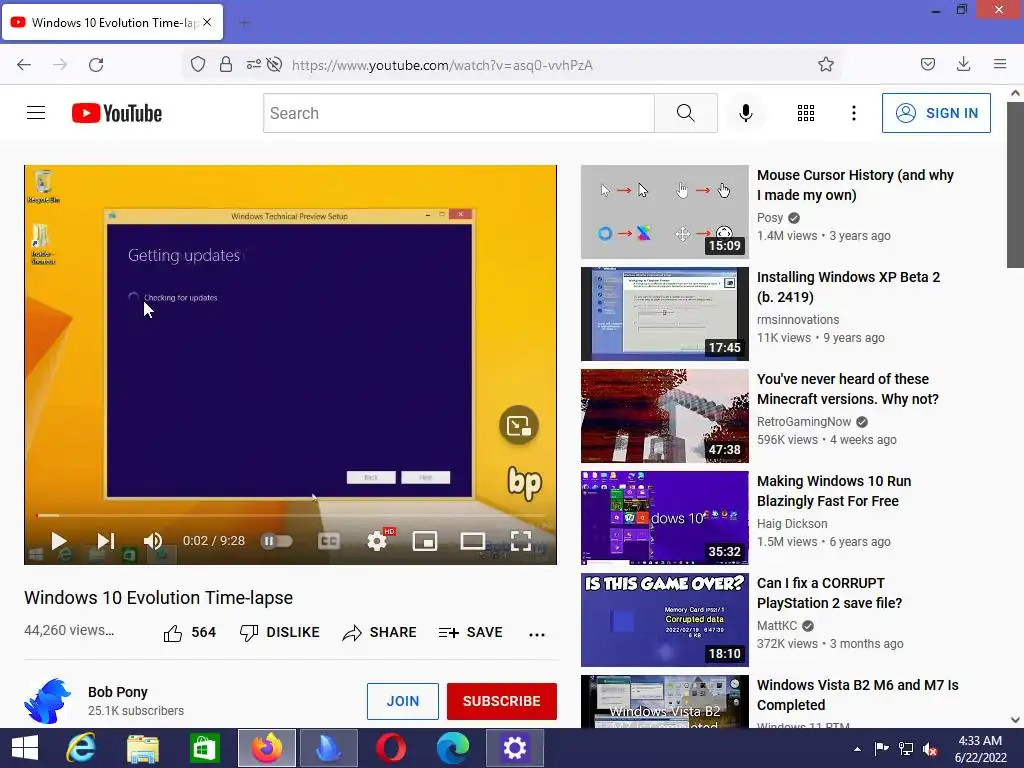
Task: Subscribe to Bob Pony
Action: coord(502,701)
